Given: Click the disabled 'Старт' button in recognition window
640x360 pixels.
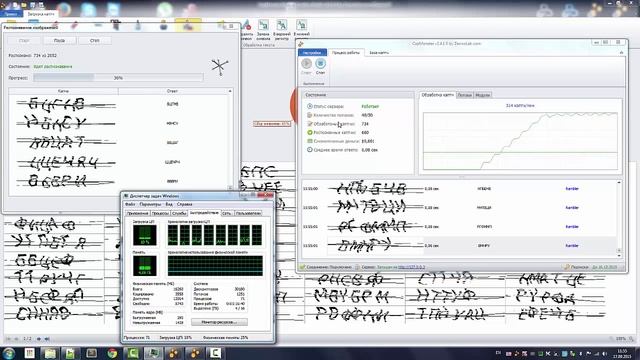Looking at the screenshot, I should 24,40.
